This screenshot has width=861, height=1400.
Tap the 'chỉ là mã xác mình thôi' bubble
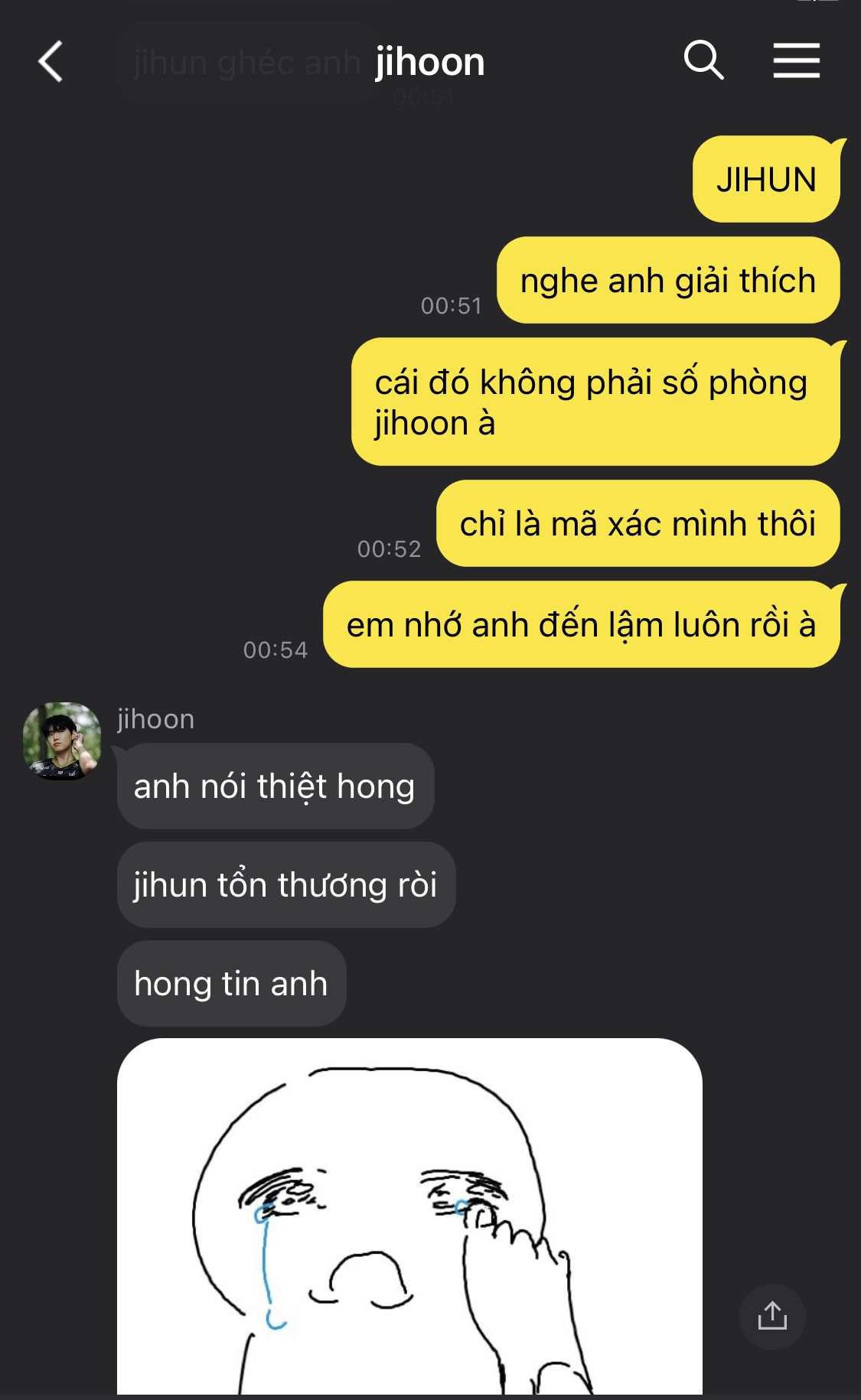click(x=638, y=523)
